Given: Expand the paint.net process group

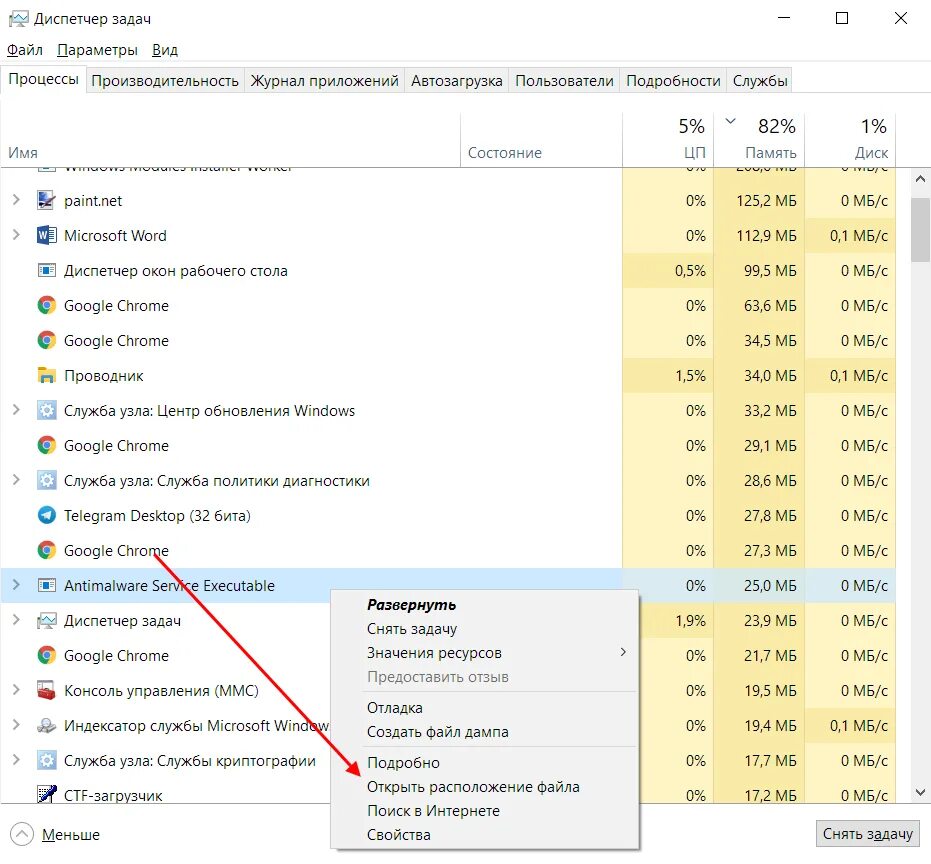Looking at the screenshot, I should pos(15,201).
